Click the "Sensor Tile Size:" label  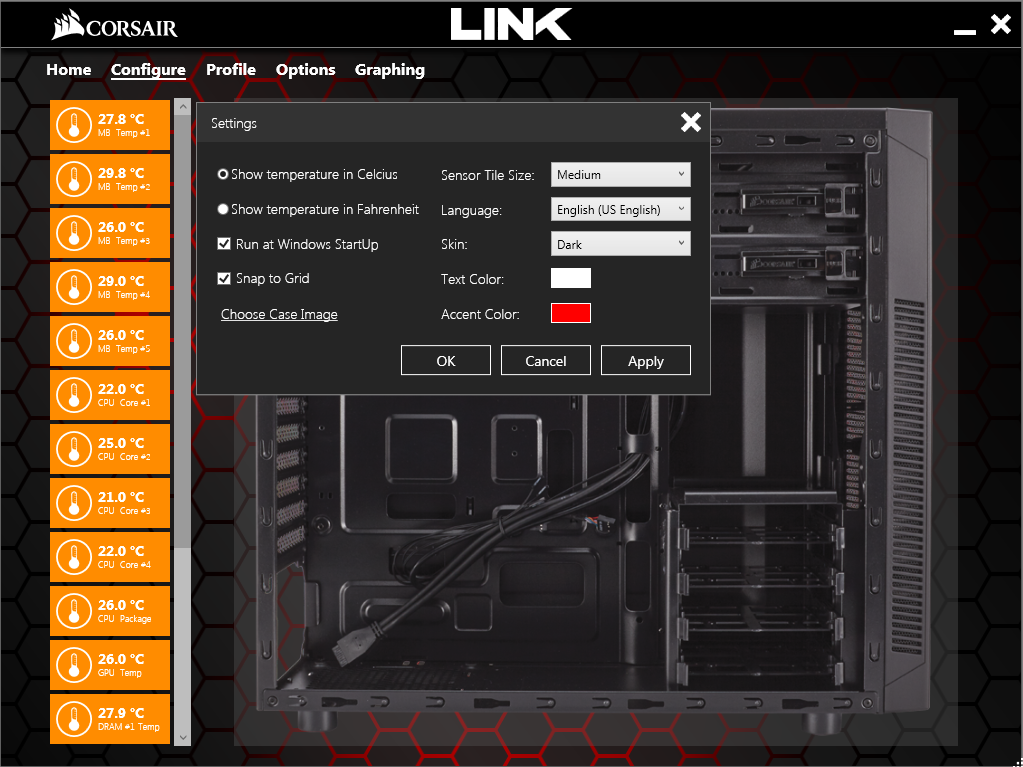(487, 175)
